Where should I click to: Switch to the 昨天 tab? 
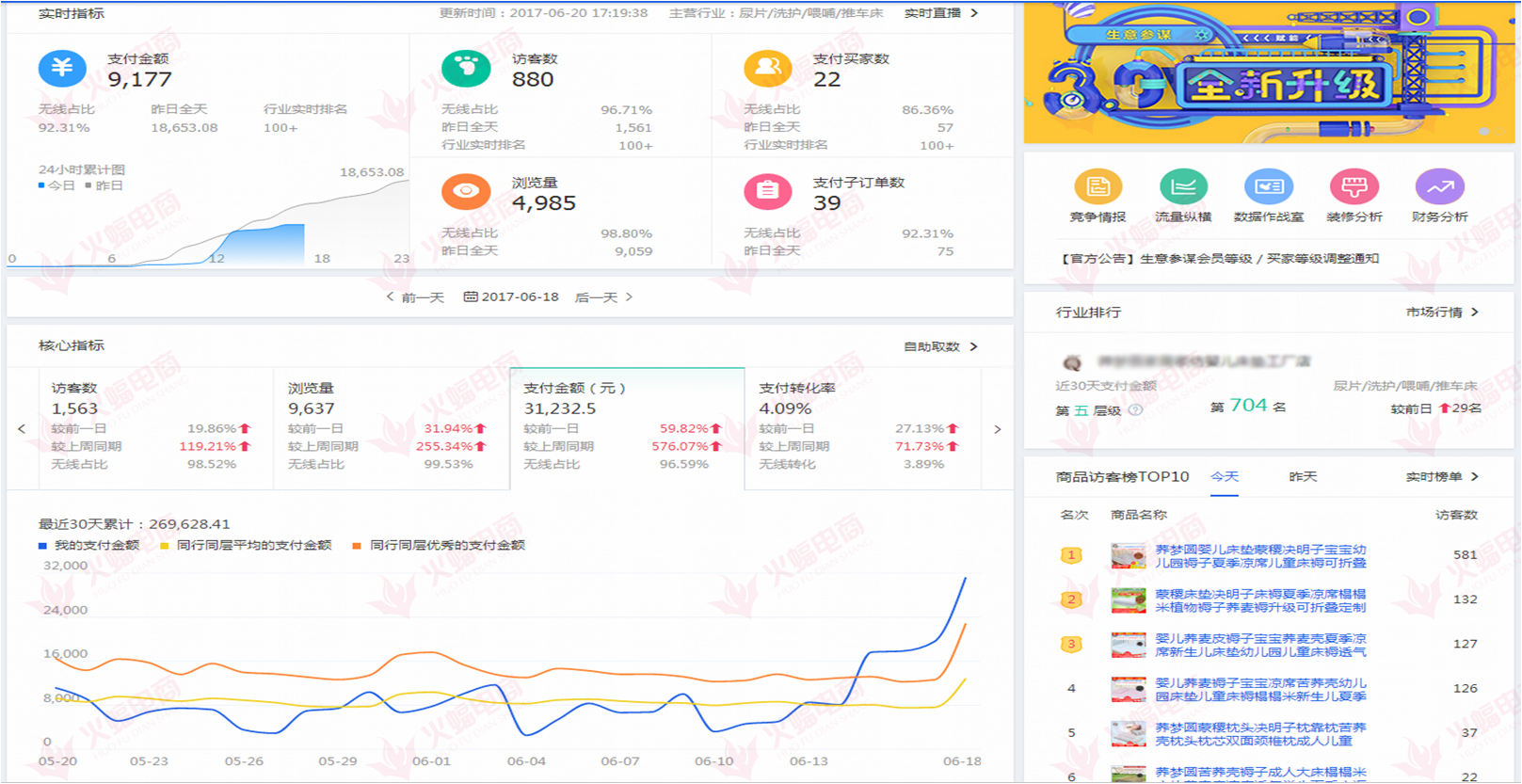tap(1303, 477)
